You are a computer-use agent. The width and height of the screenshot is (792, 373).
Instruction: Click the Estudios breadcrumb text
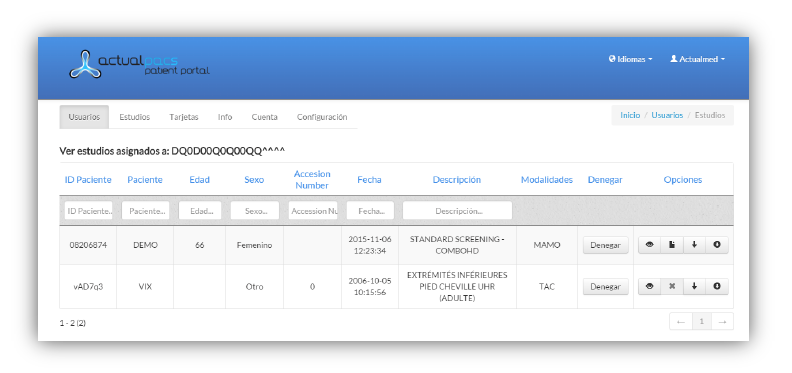pyautogui.click(x=710, y=115)
